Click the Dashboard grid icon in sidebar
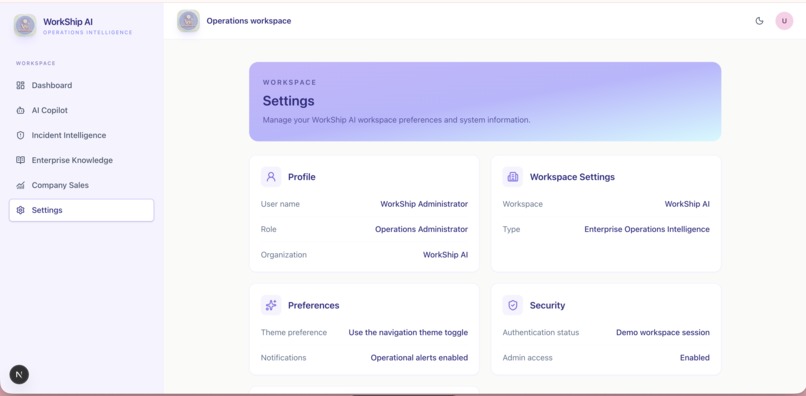Viewport: 806px width, 396px height. [x=21, y=85]
